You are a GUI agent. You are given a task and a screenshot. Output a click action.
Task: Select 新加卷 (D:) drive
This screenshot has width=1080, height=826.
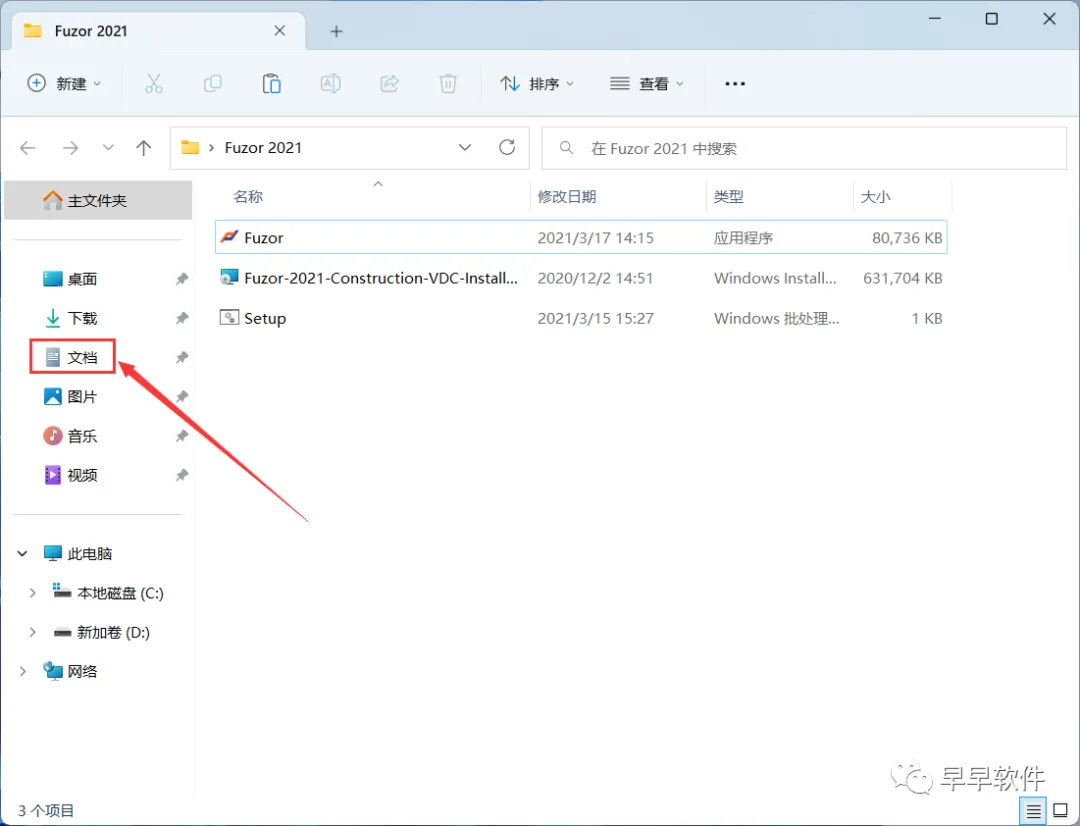113,632
